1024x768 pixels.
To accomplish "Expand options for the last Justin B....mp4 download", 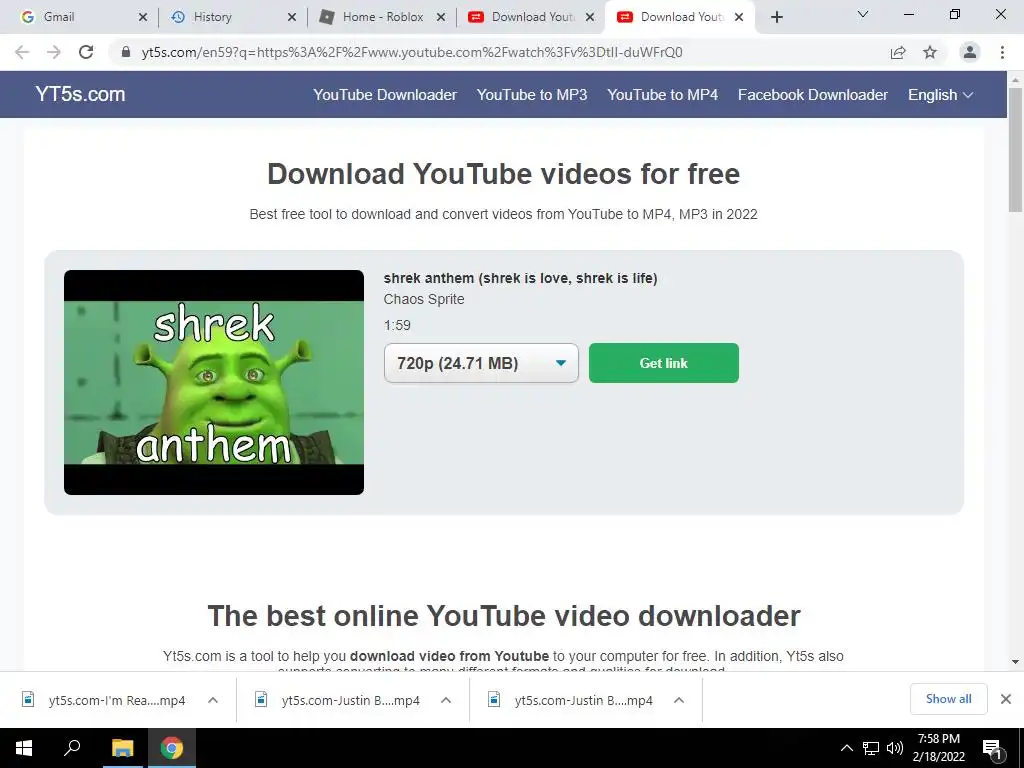I will (679, 700).
